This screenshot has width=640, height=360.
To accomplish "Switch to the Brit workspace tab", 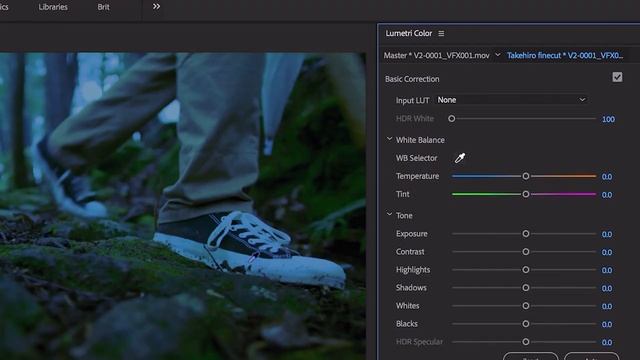I will (103, 7).
